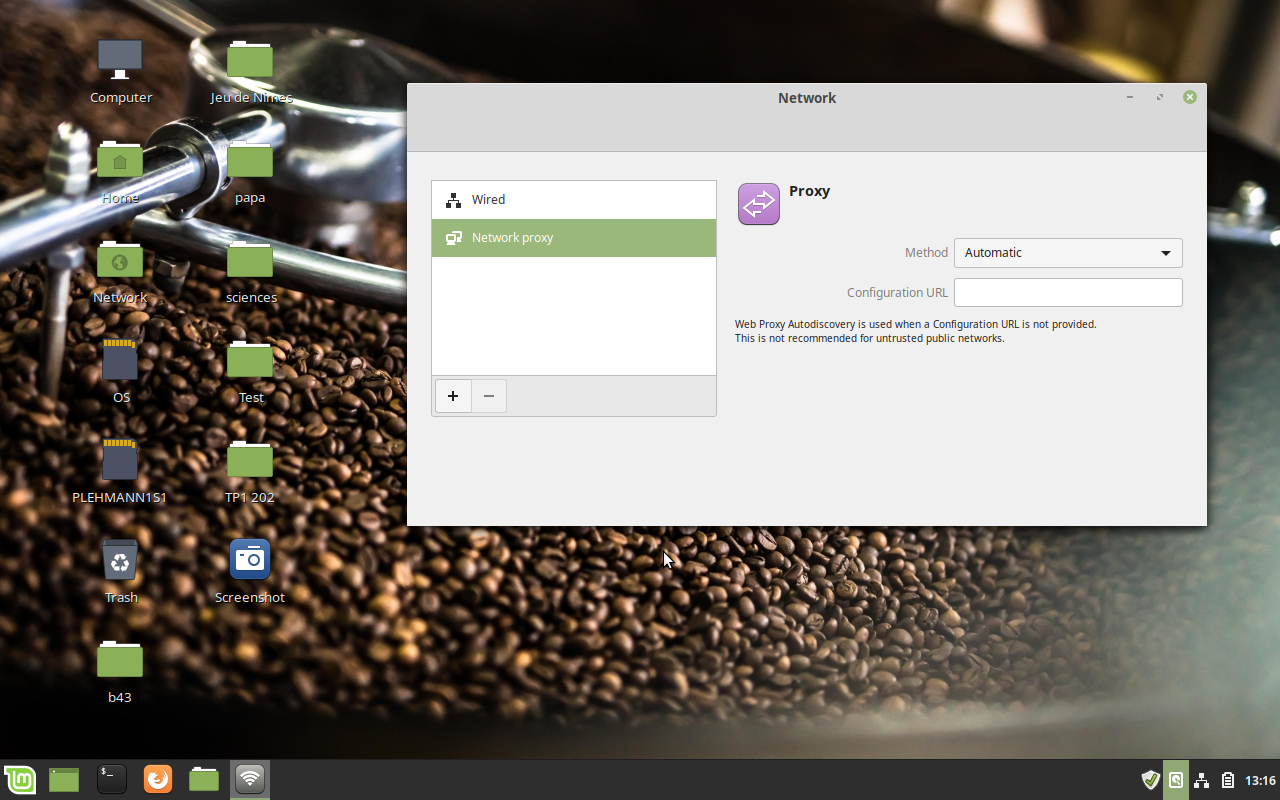The height and width of the screenshot is (800, 1280).
Task: Click the Show Desktop taskbar icon
Action: pos(64,779)
